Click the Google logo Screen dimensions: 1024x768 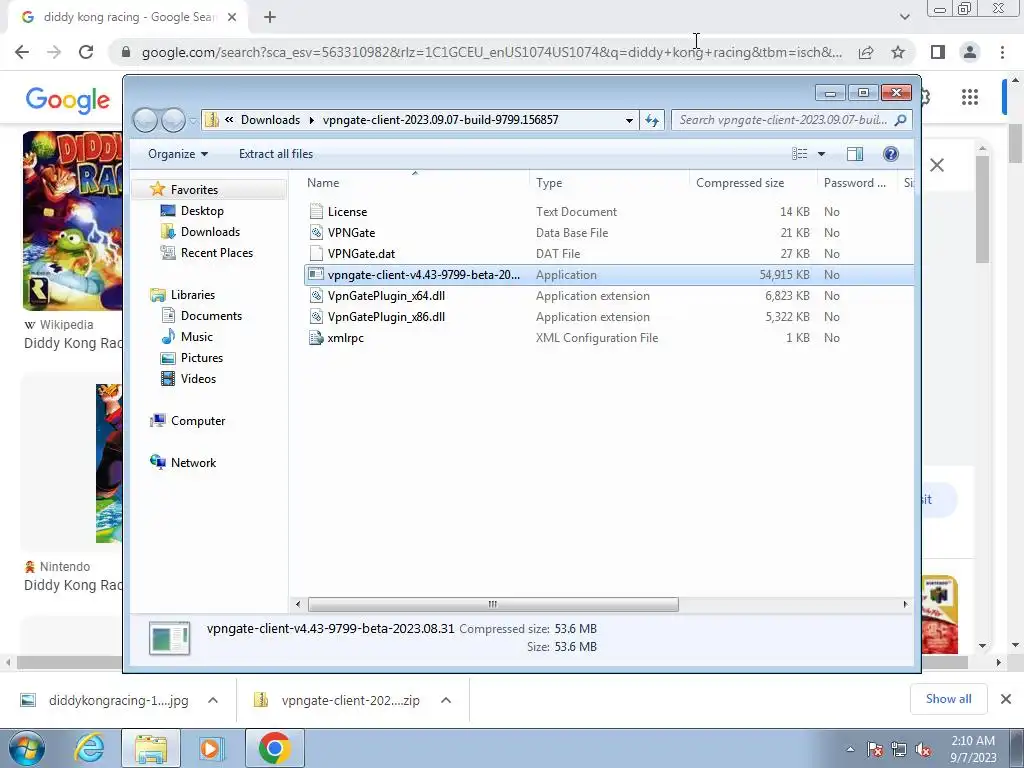click(x=67, y=100)
